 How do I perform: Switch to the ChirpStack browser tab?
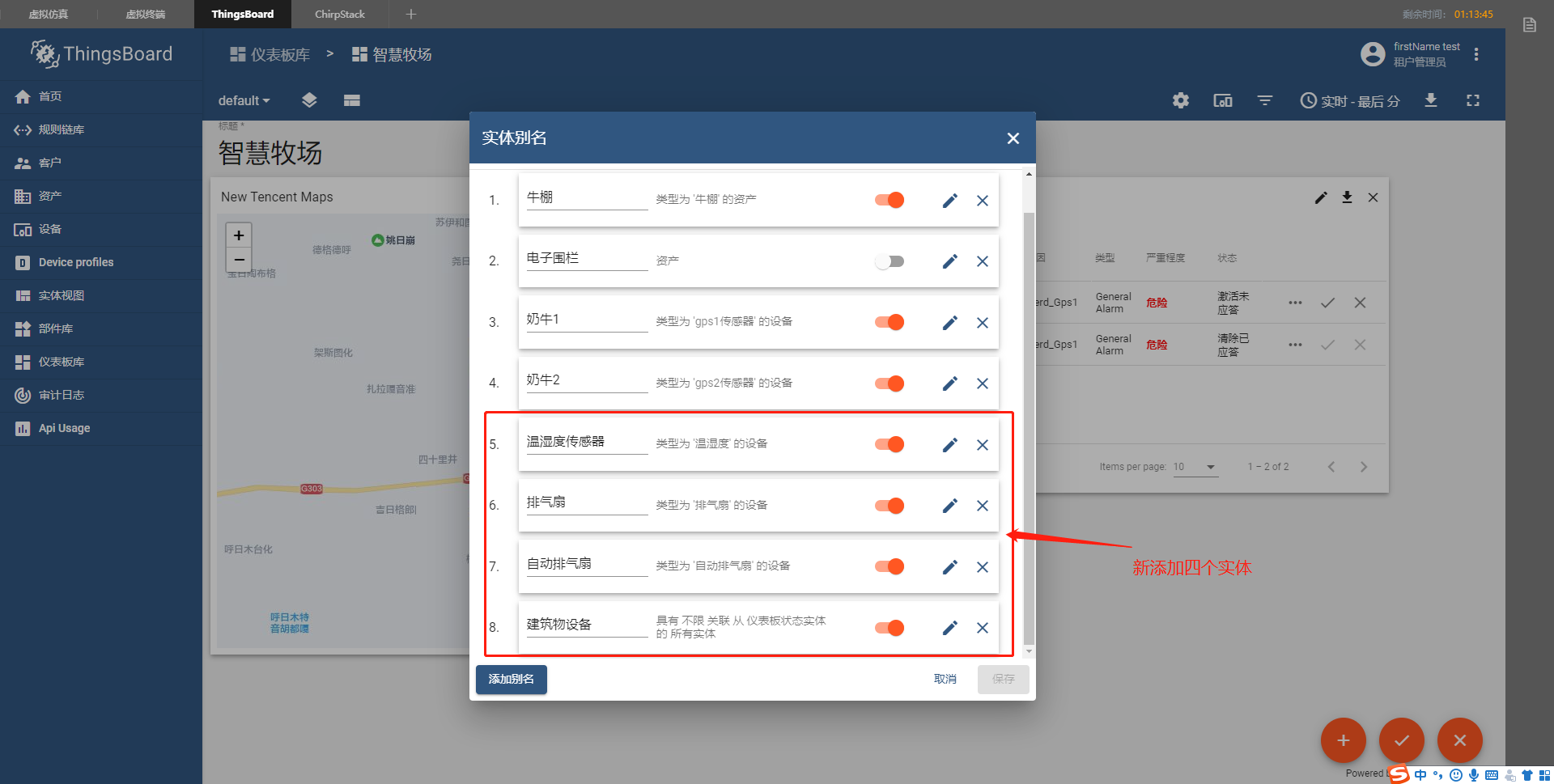(339, 14)
